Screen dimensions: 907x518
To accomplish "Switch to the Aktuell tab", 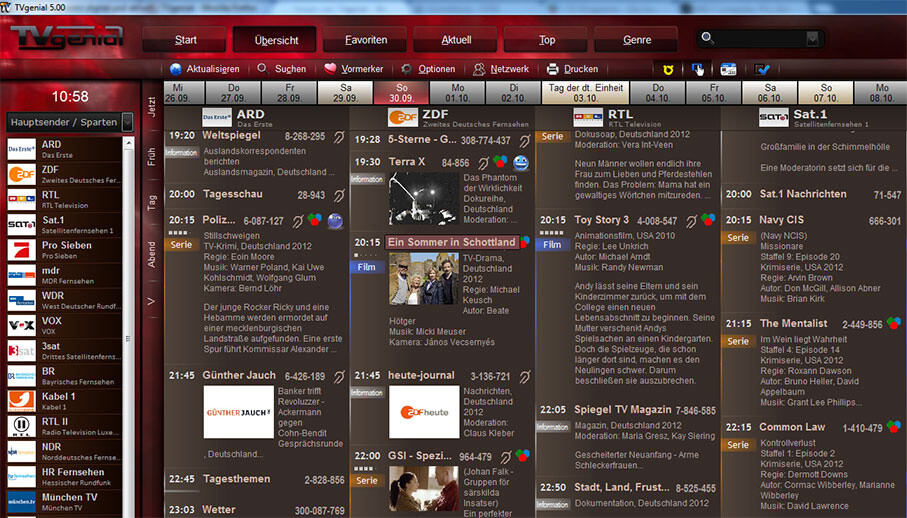I will pyautogui.click(x=456, y=40).
